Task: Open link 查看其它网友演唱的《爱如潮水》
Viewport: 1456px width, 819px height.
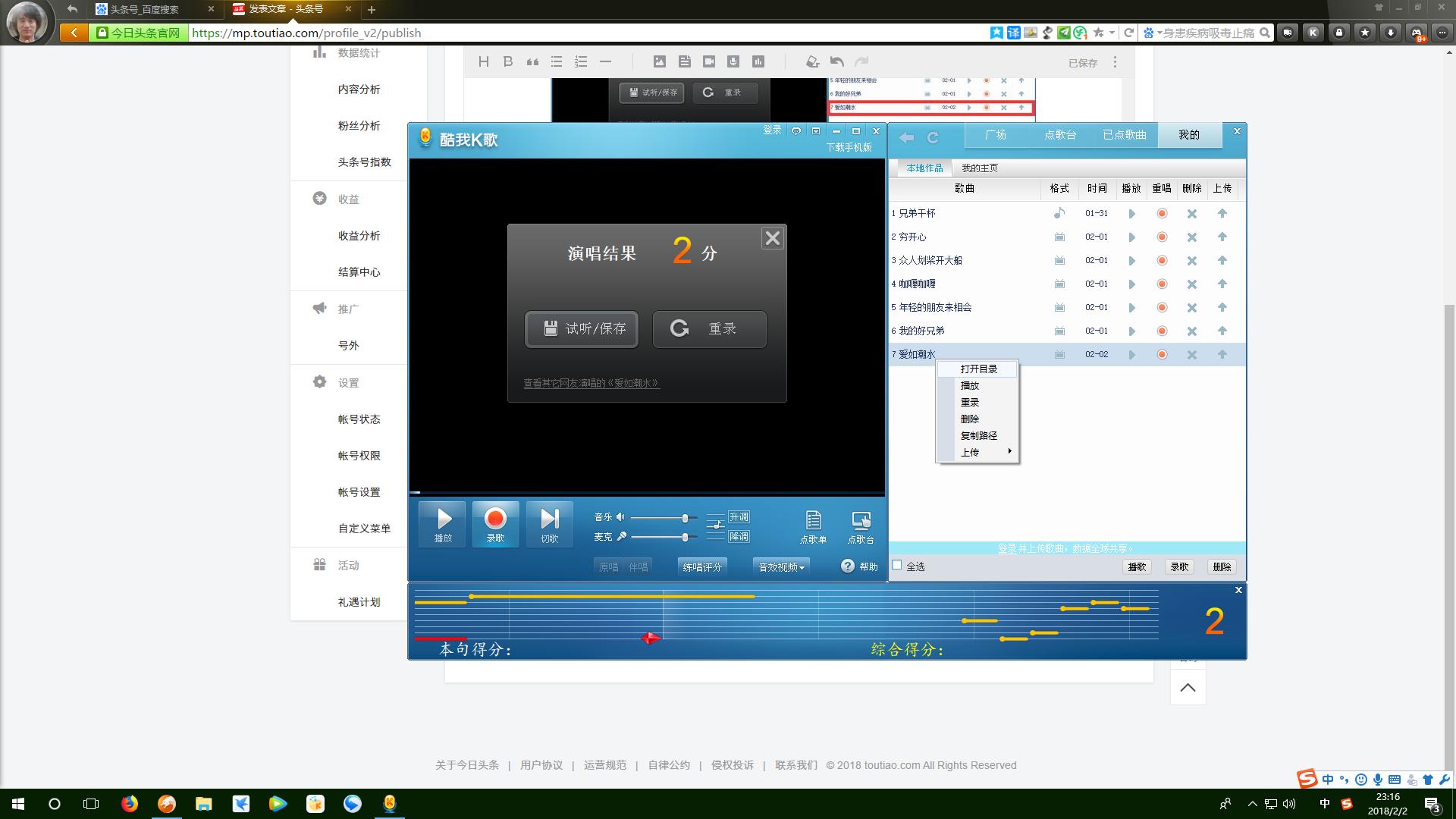Action: pos(590,384)
